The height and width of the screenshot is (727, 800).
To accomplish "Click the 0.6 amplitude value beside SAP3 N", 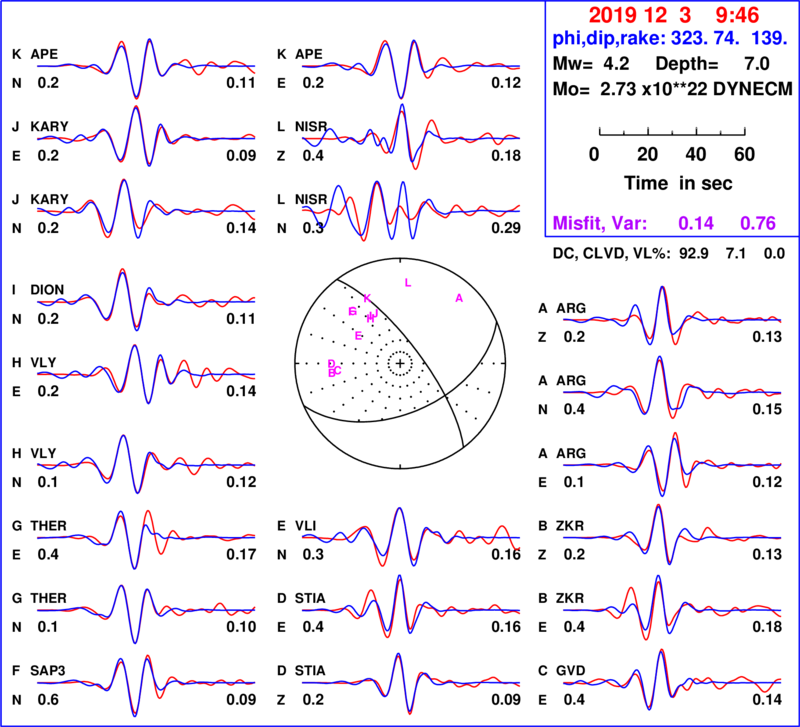I will (48, 699).
